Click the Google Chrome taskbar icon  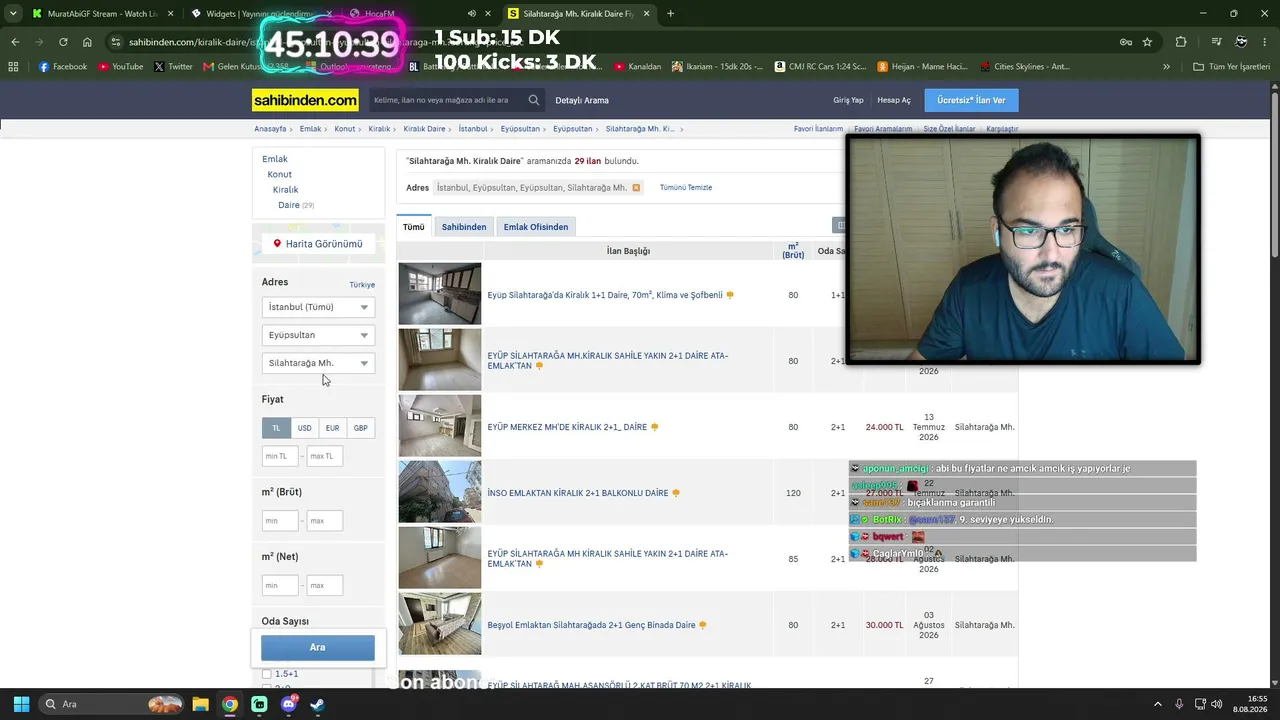230,704
